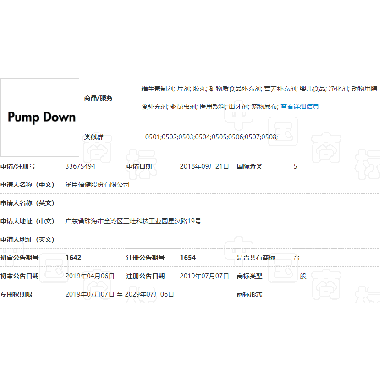Select the application number value
Viewport: 380px width, 380px height.
tap(80, 166)
